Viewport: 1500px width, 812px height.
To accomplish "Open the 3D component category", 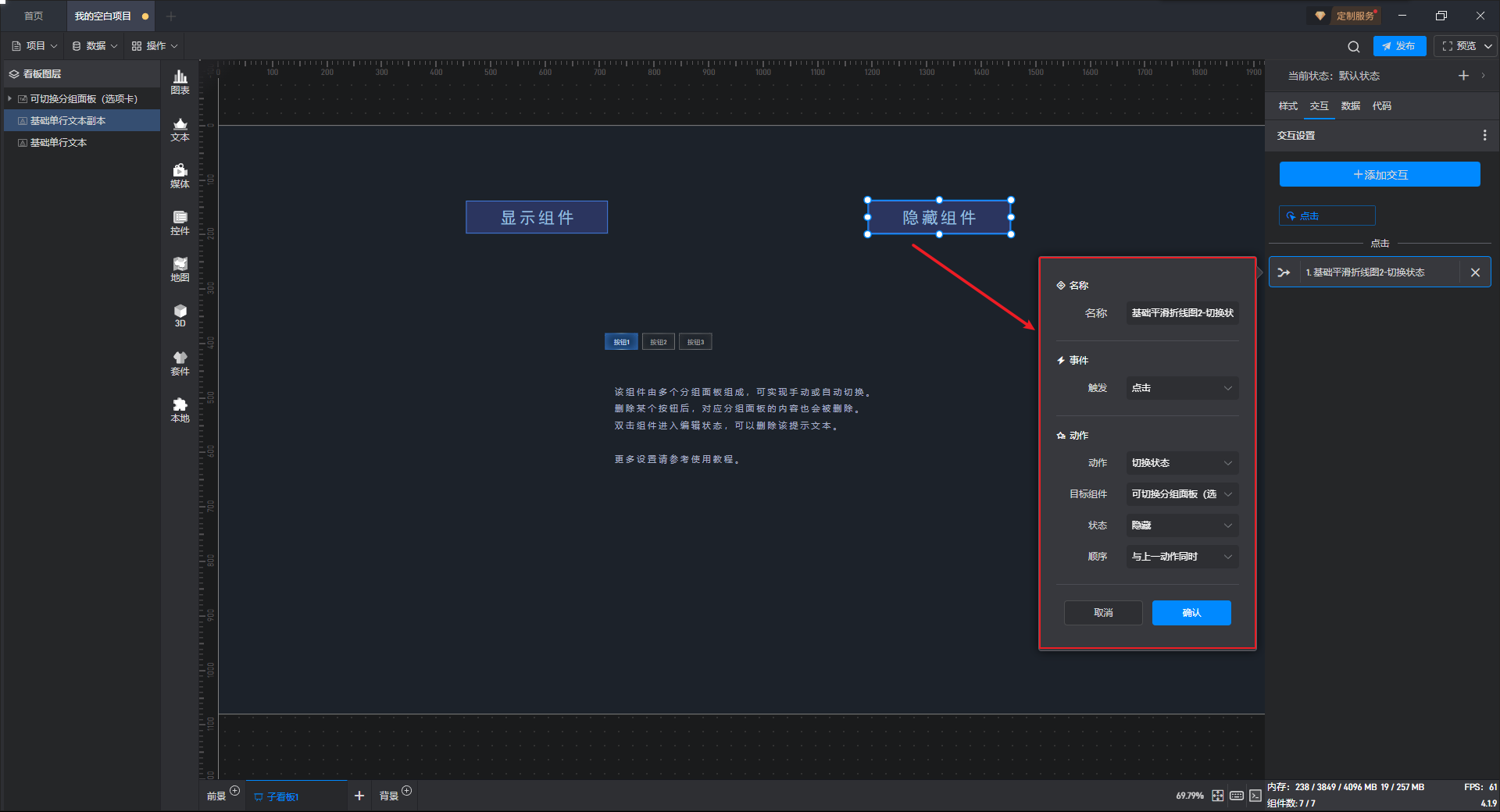I will 180,315.
